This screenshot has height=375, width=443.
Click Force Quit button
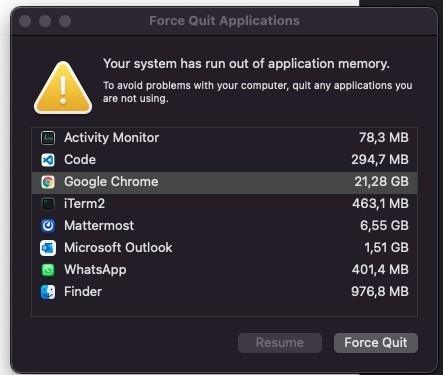point(376,343)
